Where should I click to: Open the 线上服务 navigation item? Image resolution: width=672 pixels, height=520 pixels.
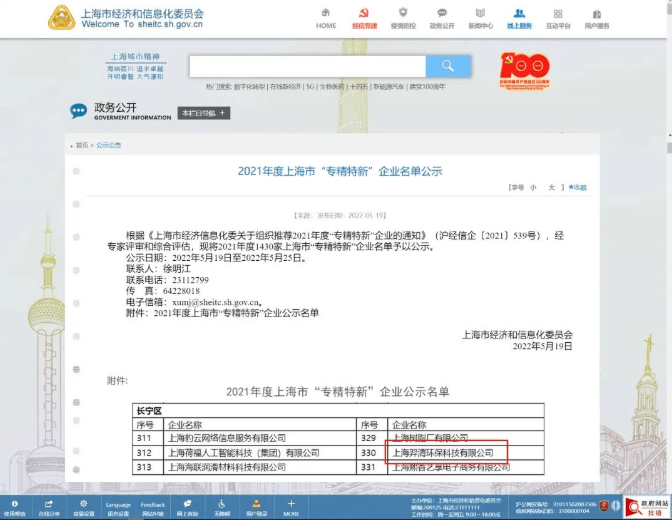tap(519, 18)
